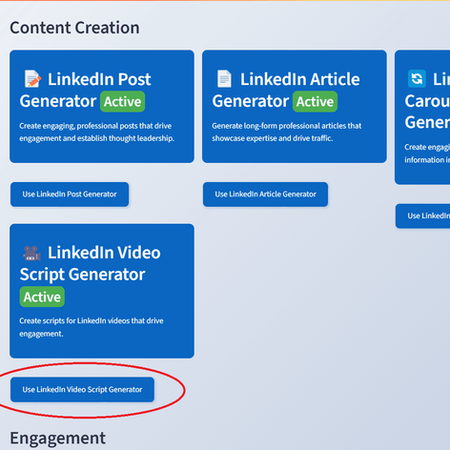Open Use LinkedIn Post Generator button
This screenshot has height=450, width=450.
point(69,194)
